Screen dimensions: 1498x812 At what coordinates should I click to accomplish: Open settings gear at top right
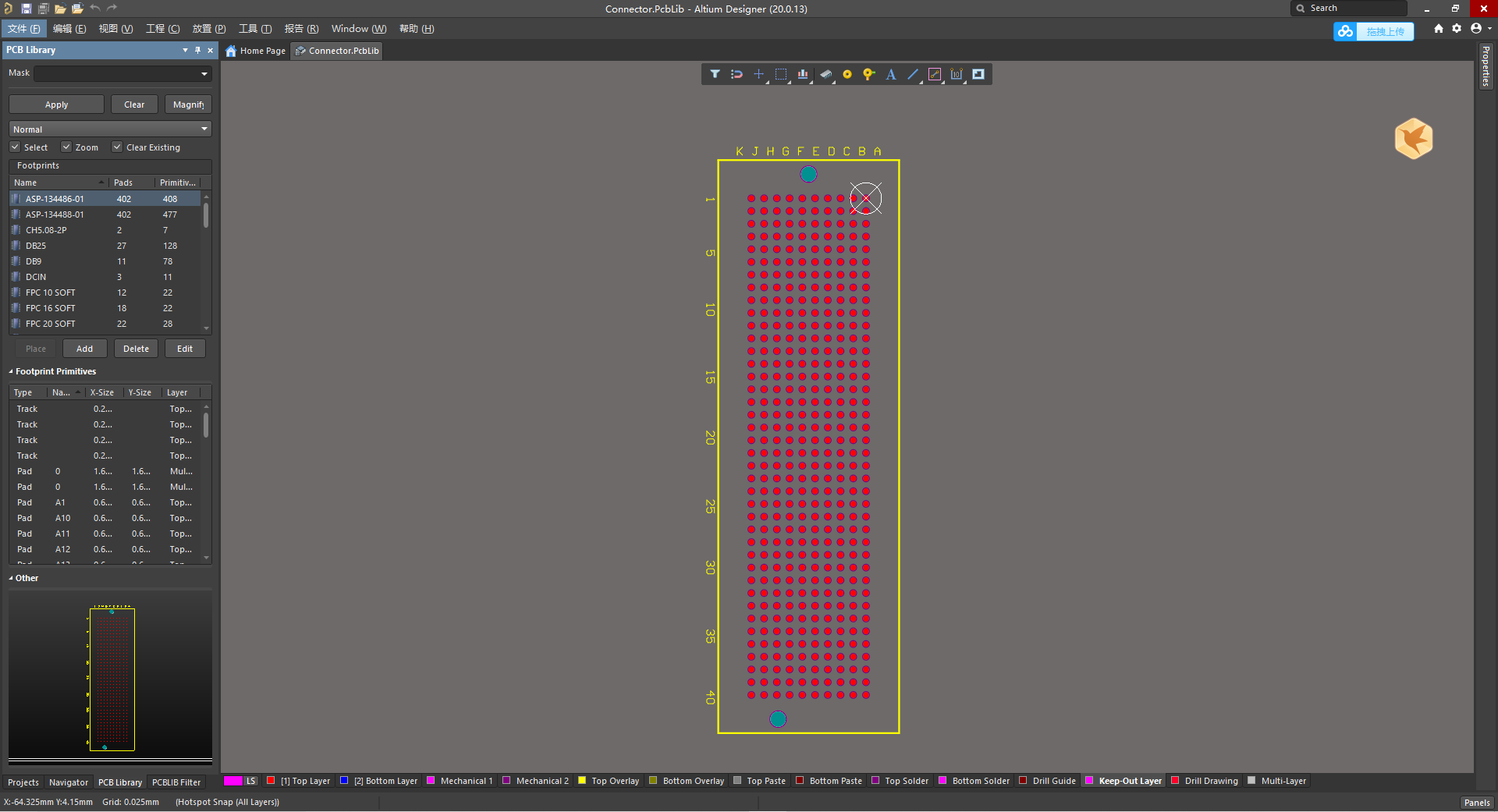pyautogui.click(x=1457, y=28)
